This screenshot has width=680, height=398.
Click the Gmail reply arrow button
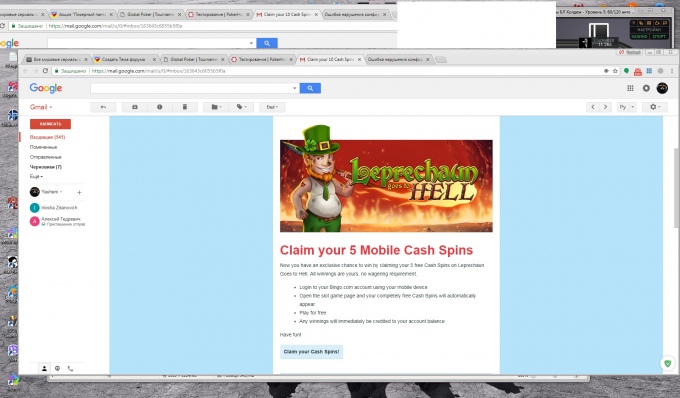[x=103, y=107]
